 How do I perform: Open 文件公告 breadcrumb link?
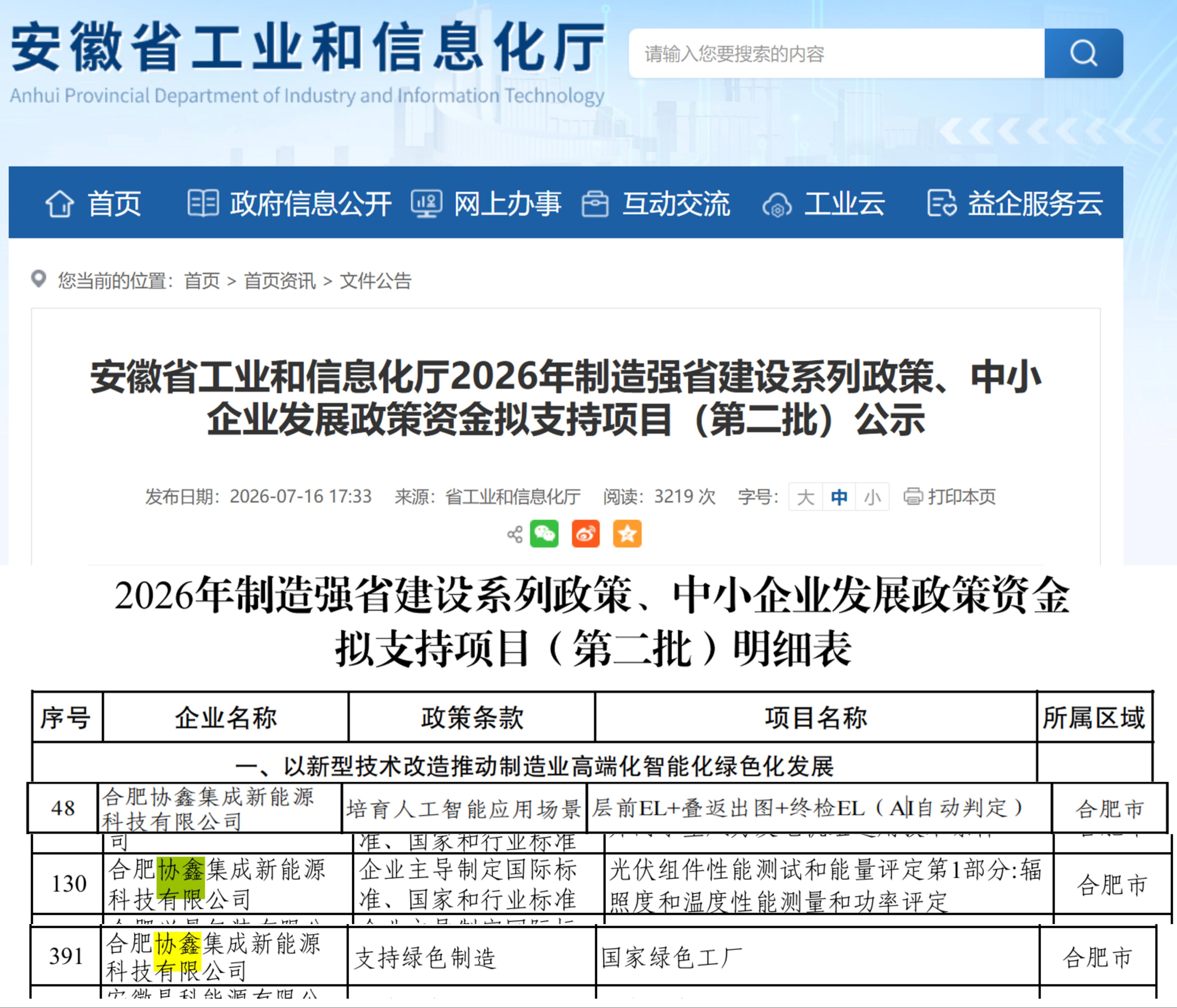click(376, 280)
